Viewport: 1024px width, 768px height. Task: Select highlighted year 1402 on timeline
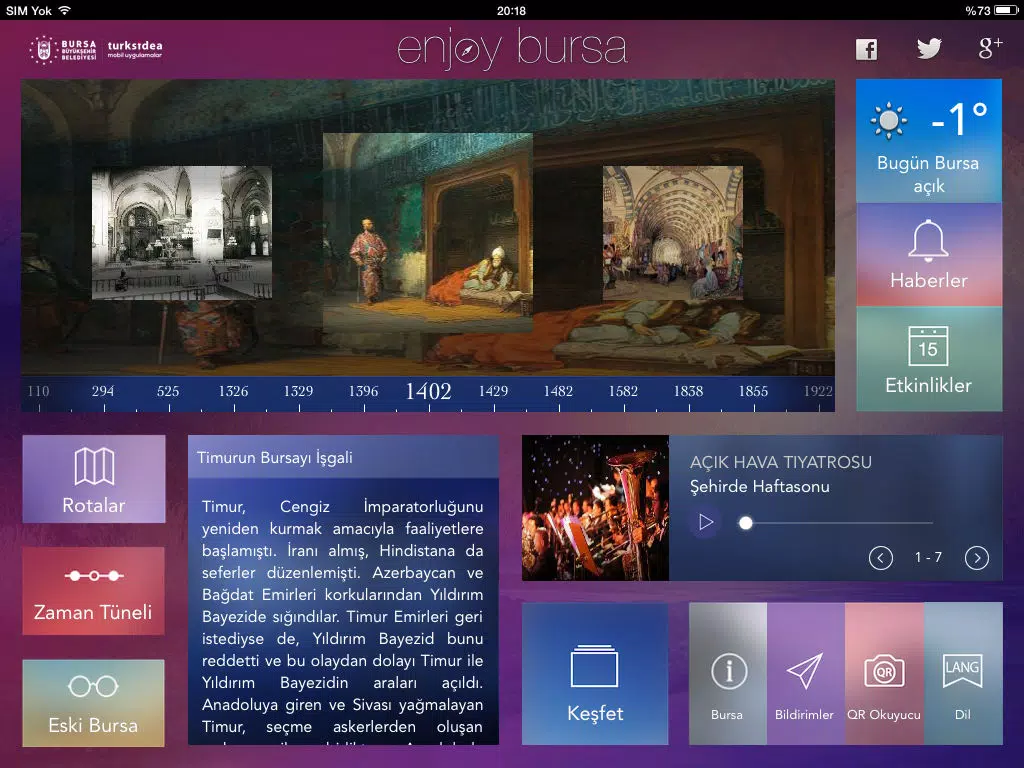coord(428,391)
